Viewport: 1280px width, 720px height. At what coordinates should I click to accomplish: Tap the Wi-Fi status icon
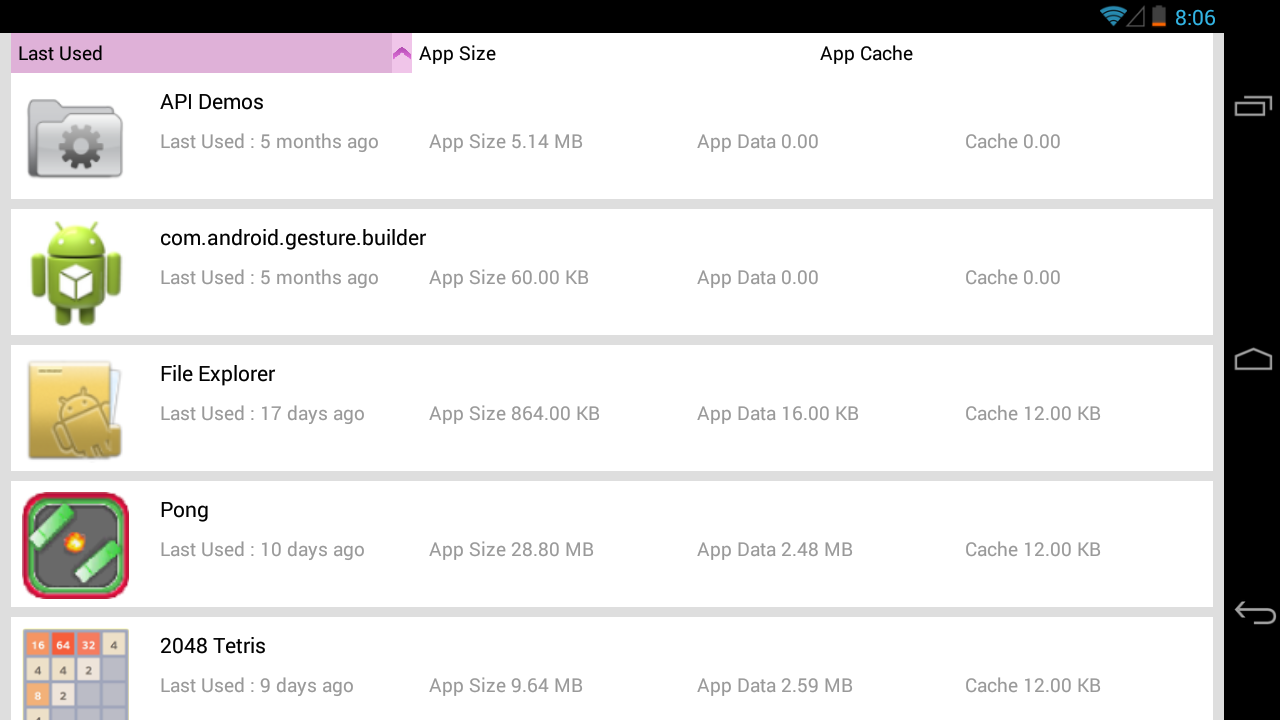pyautogui.click(x=1113, y=17)
